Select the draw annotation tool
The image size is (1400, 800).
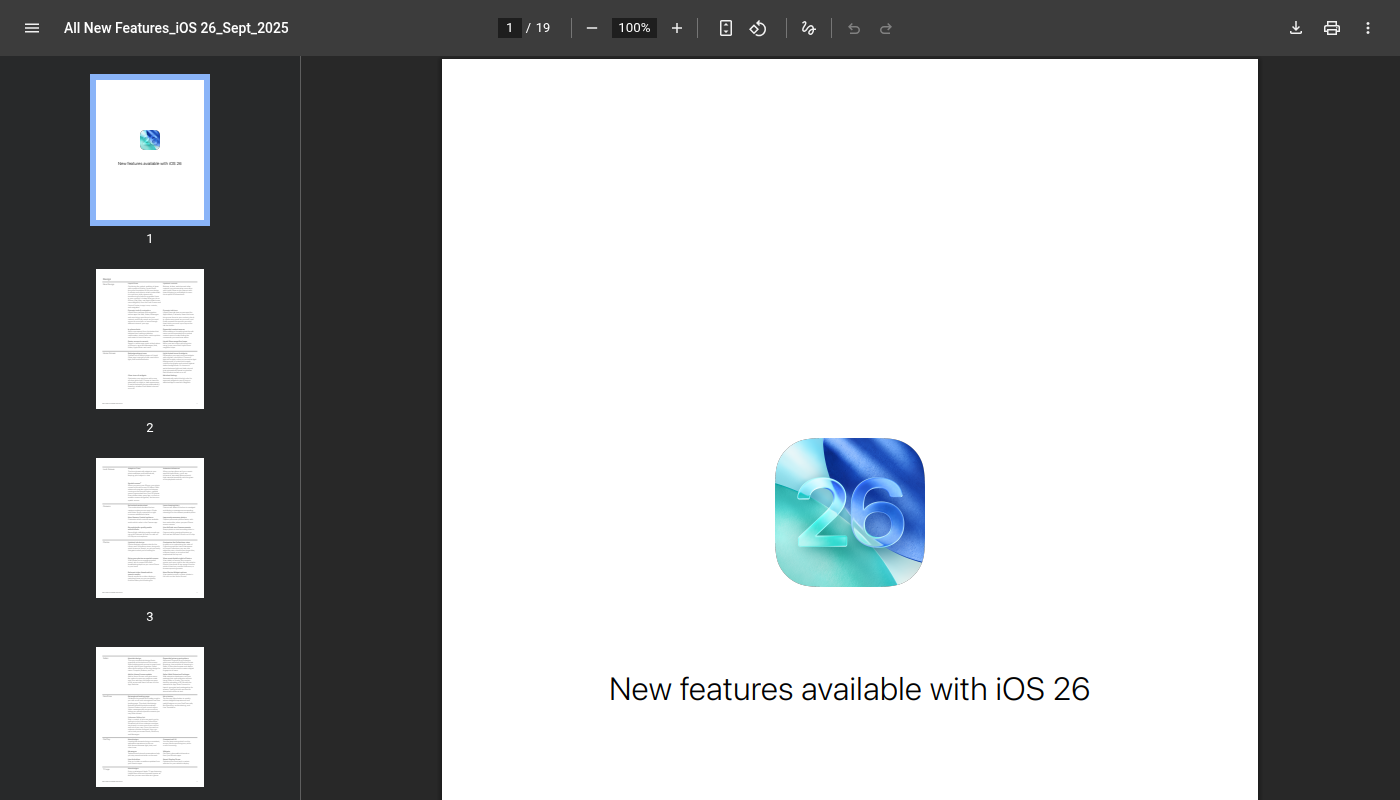point(809,28)
